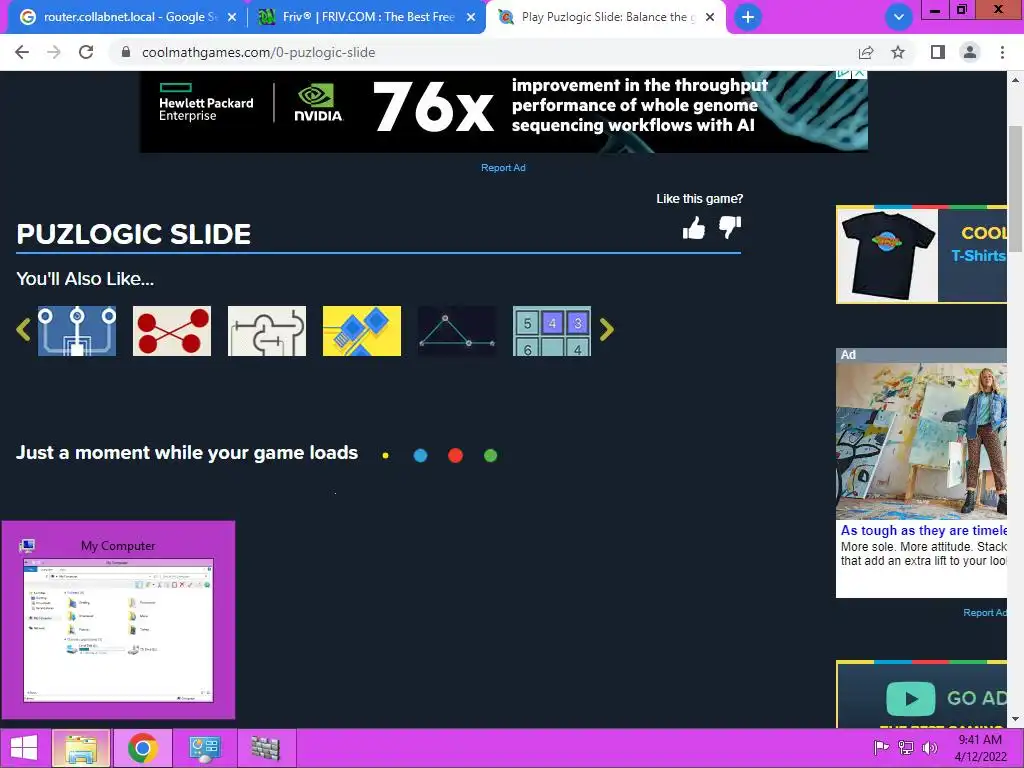Viewport: 1024px width, 768px height.
Task: Open the browser side panel
Action: 938,52
